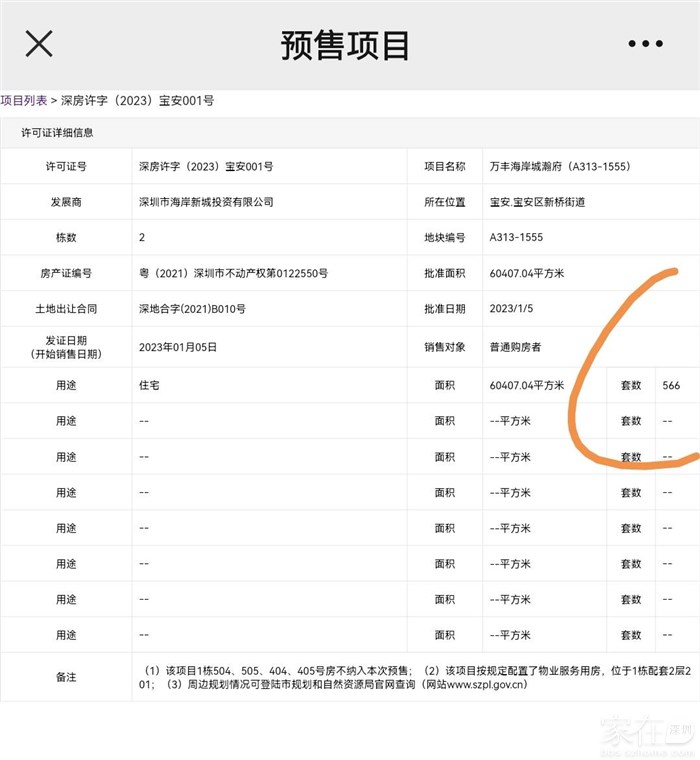Open the three-dot more options menu

point(645,44)
